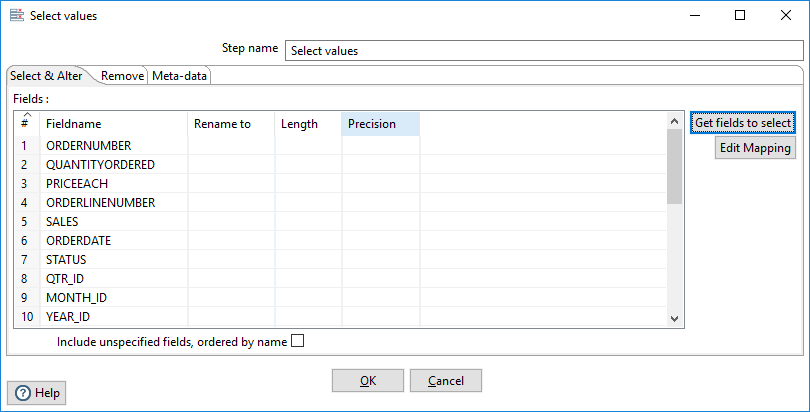This screenshot has height=412, width=810.
Task: Open the Meta-data tab
Action: pos(180,76)
